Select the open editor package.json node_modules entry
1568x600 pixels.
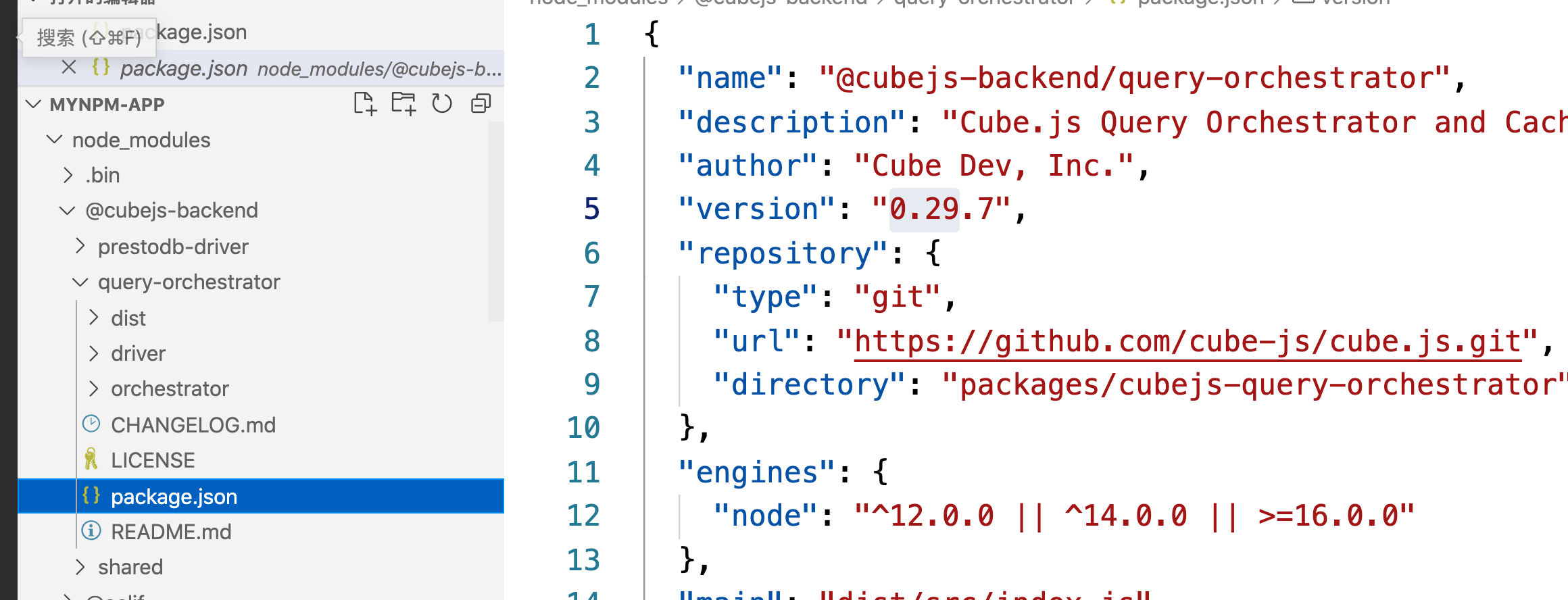pyautogui.click(x=261, y=68)
